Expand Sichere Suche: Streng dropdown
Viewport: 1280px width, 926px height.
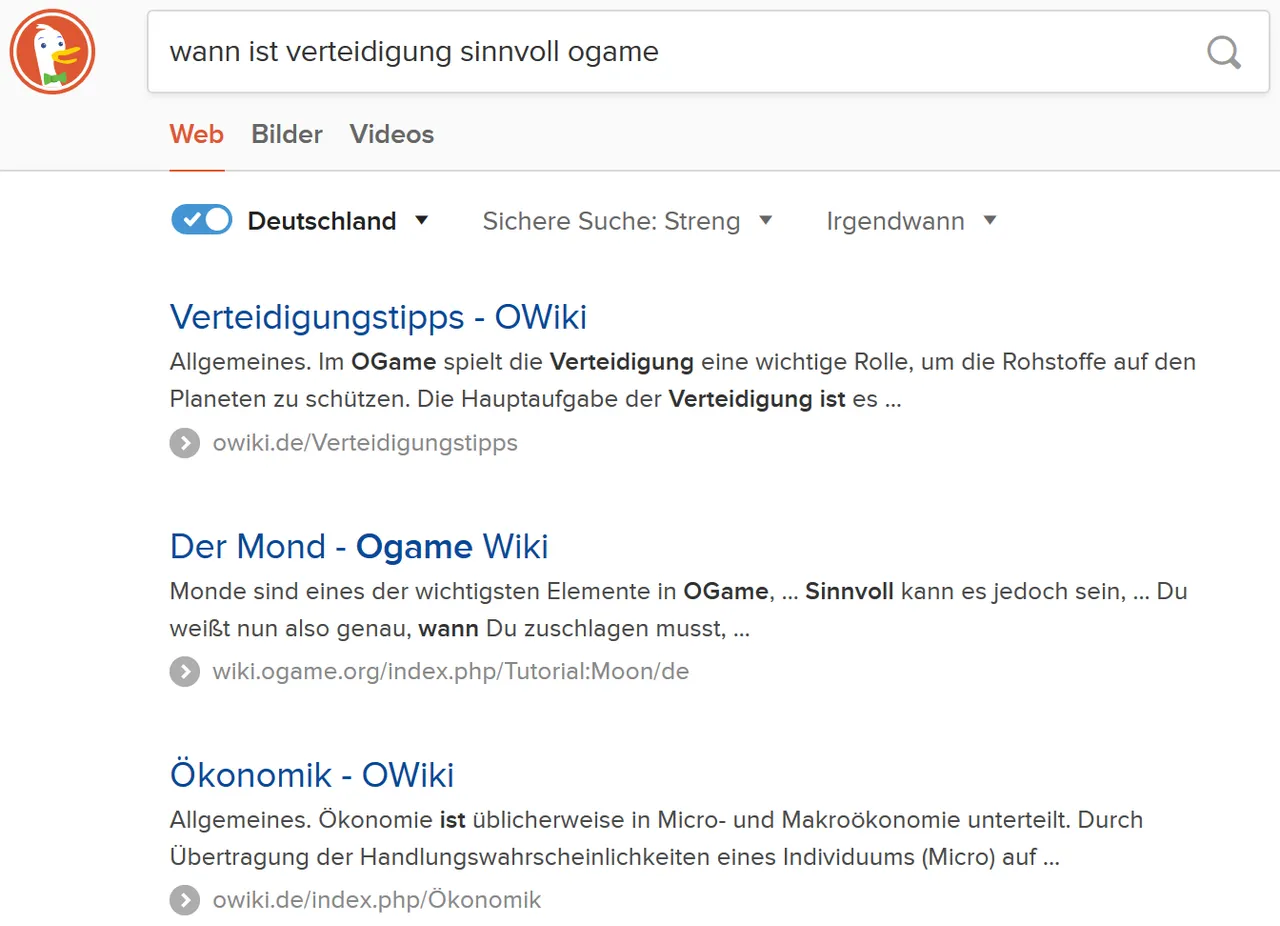(x=627, y=221)
